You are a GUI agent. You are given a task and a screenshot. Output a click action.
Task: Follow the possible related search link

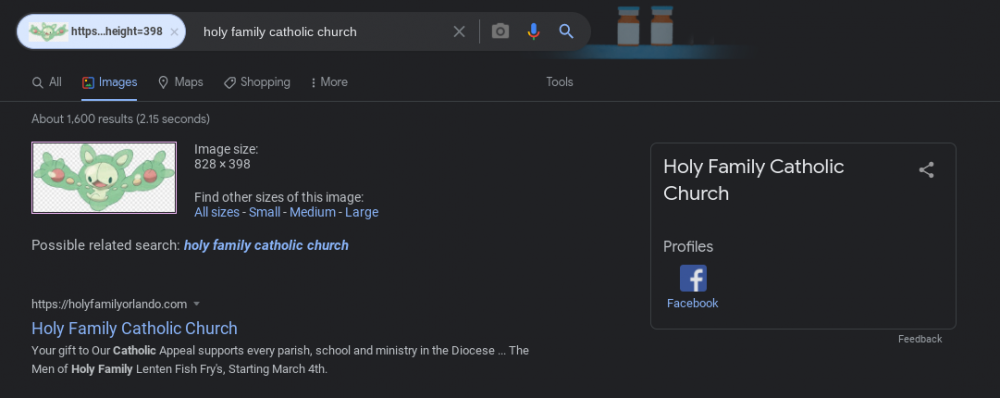(x=266, y=246)
